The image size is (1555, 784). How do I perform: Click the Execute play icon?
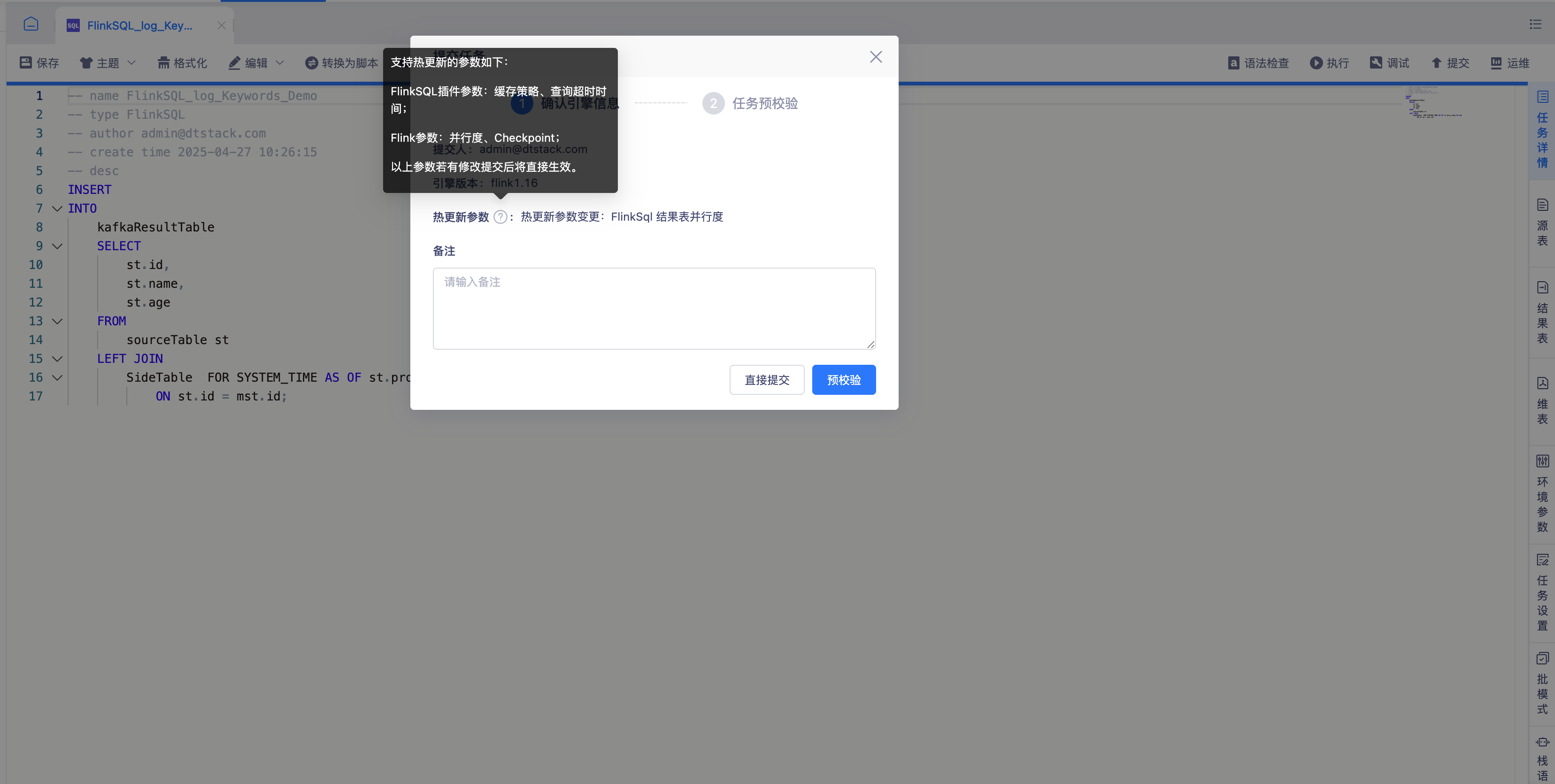pyautogui.click(x=1316, y=63)
